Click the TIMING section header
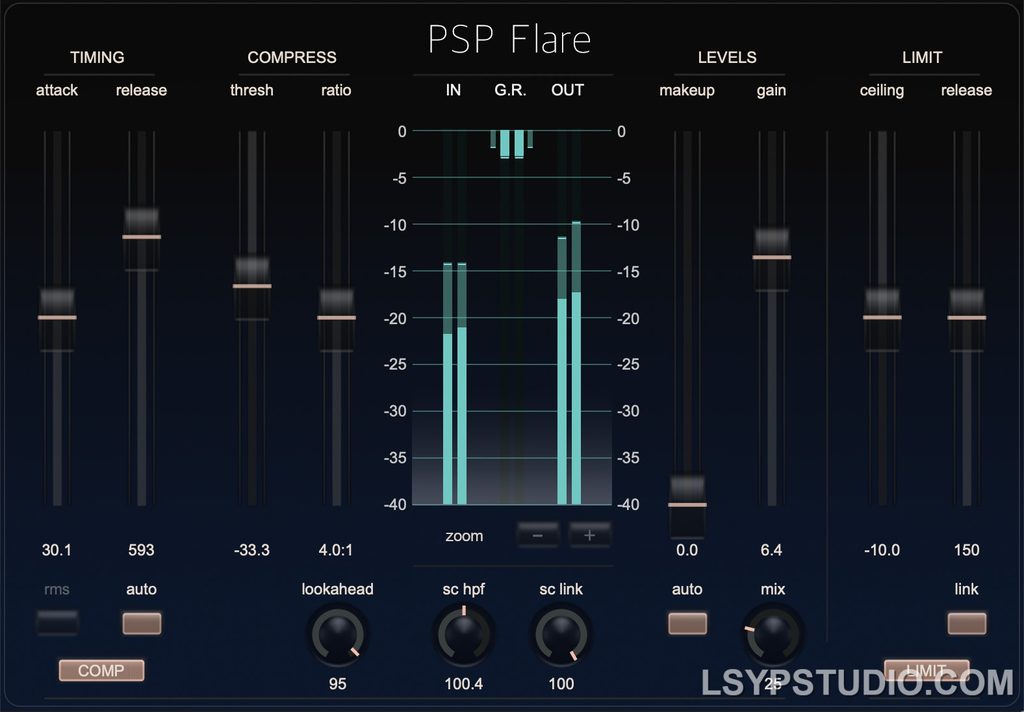The image size is (1024, 712). (97, 57)
